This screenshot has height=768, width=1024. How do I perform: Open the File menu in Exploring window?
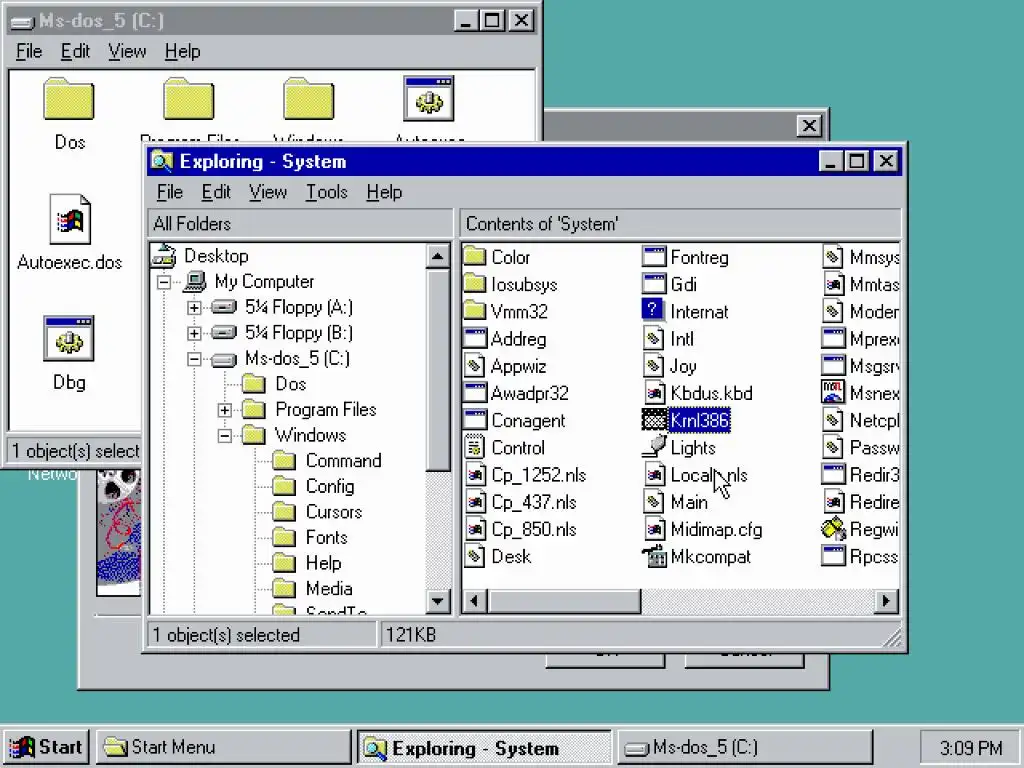pos(170,192)
